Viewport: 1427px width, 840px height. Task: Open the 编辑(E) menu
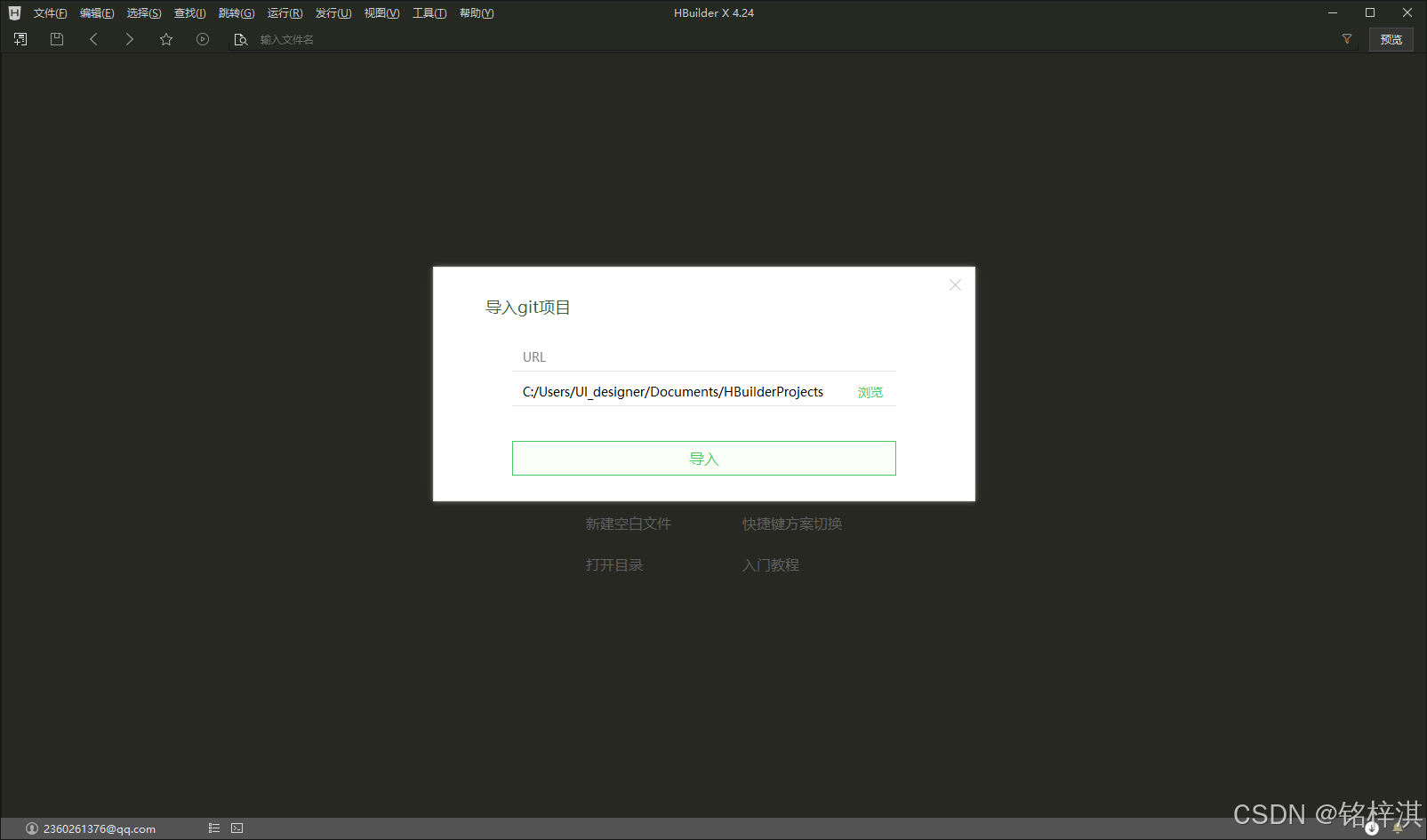coord(97,13)
